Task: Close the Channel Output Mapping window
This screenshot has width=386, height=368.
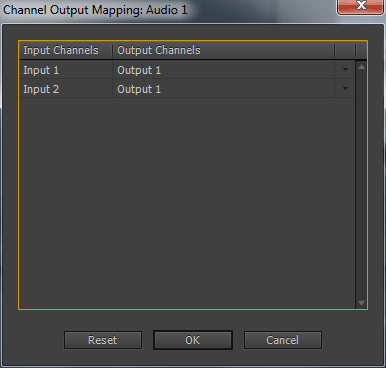Action: pos(361,6)
